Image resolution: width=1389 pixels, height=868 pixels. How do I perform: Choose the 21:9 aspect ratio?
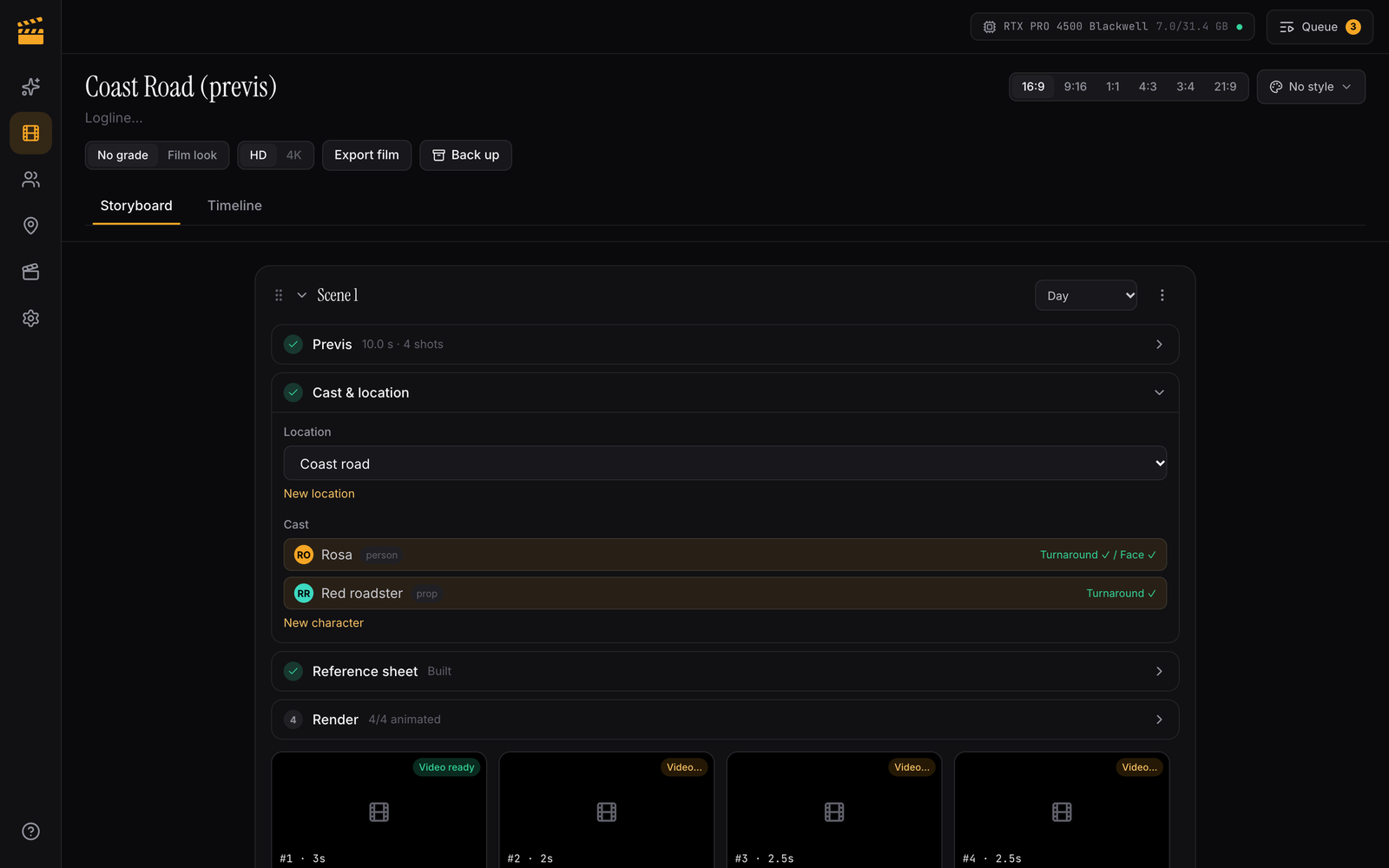(x=1225, y=87)
